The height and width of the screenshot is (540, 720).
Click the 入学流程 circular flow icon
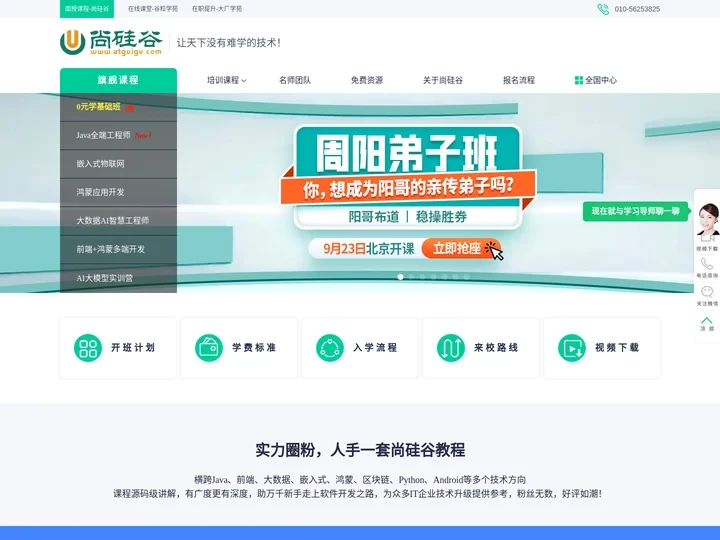(x=330, y=348)
